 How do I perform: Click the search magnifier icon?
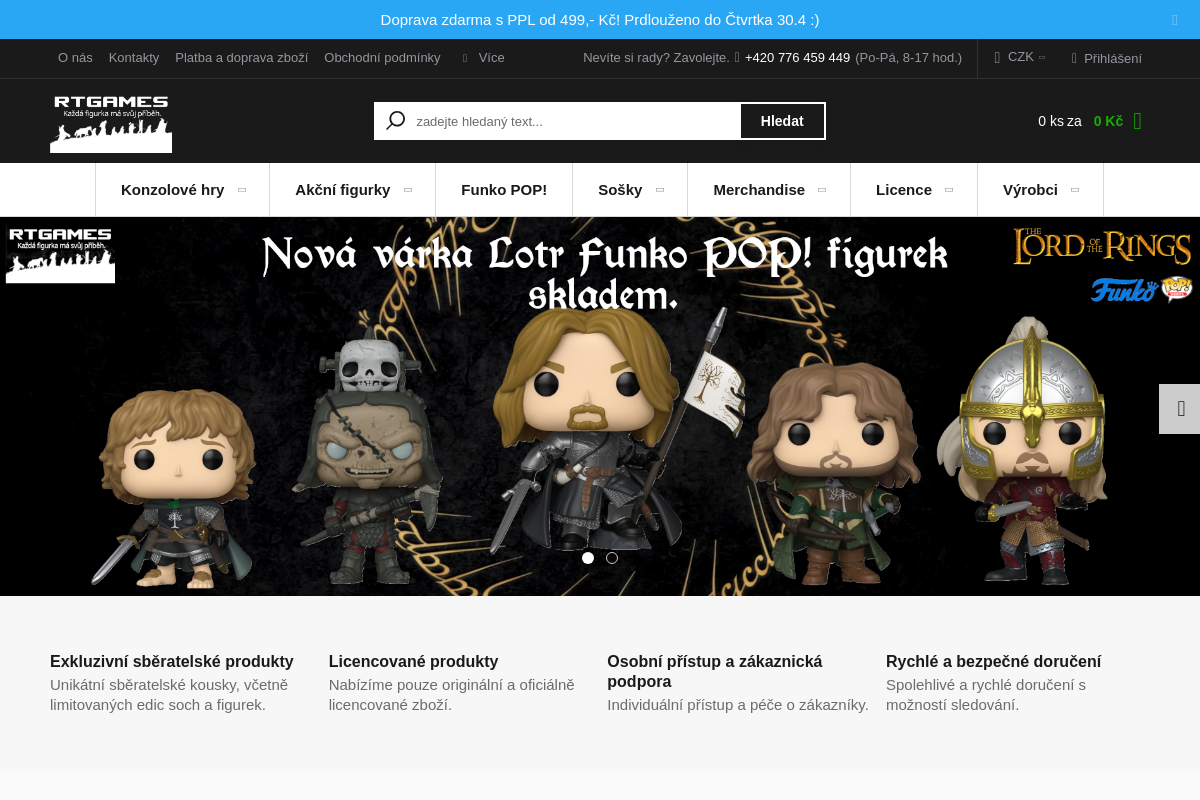396,121
